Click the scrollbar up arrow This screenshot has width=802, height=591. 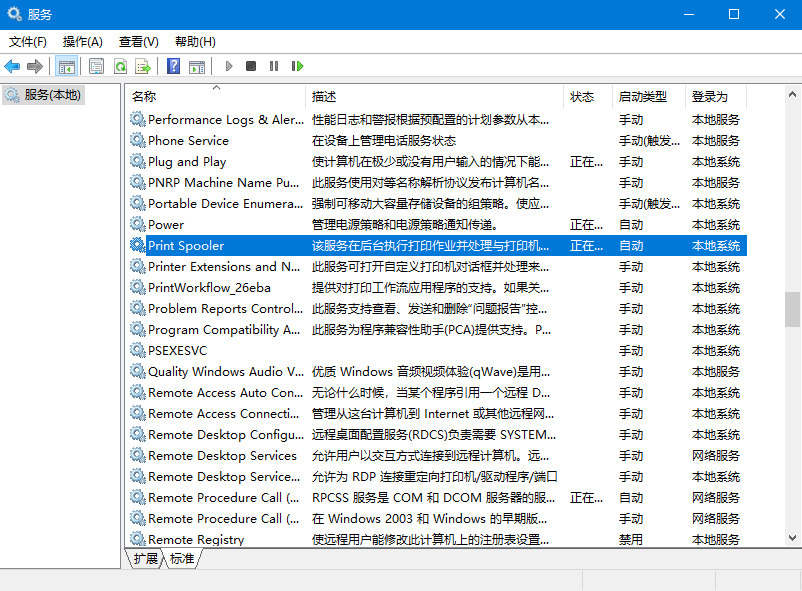point(792,94)
